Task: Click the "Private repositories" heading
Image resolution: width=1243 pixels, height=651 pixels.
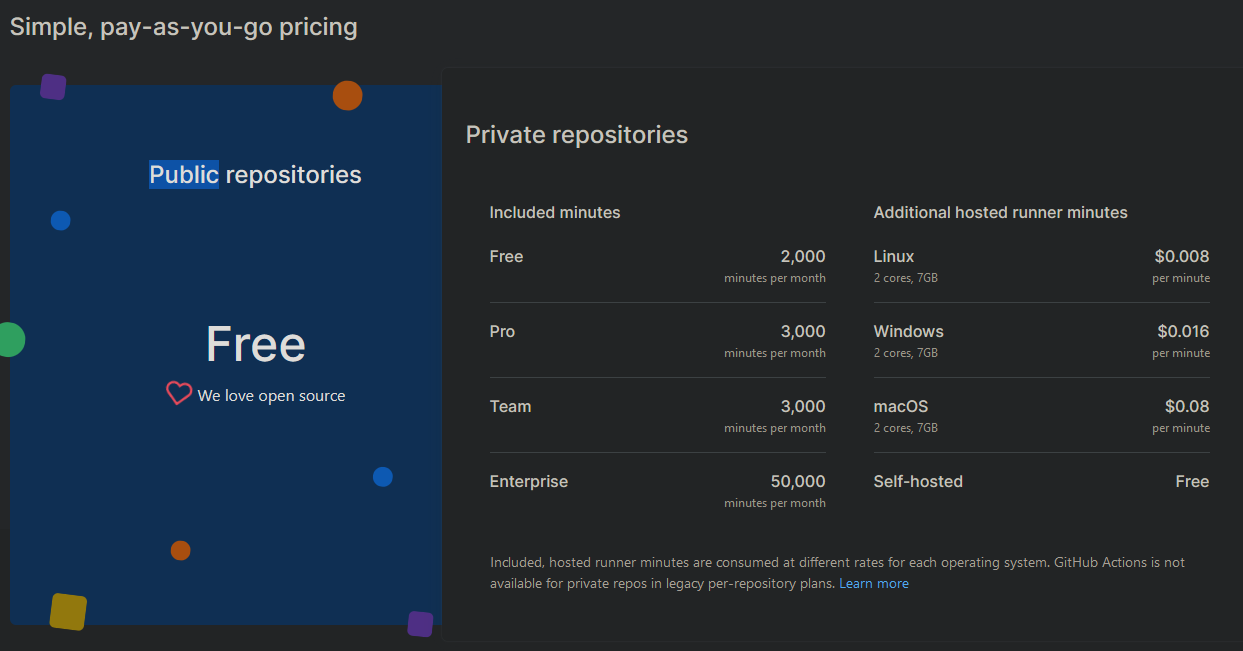Action: [577, 134]
